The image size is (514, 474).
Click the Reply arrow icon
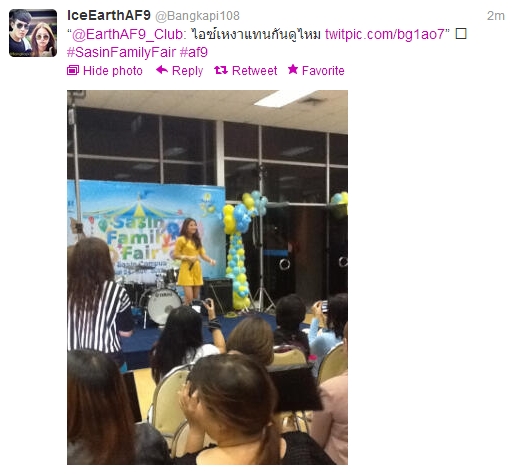[162, 70]
